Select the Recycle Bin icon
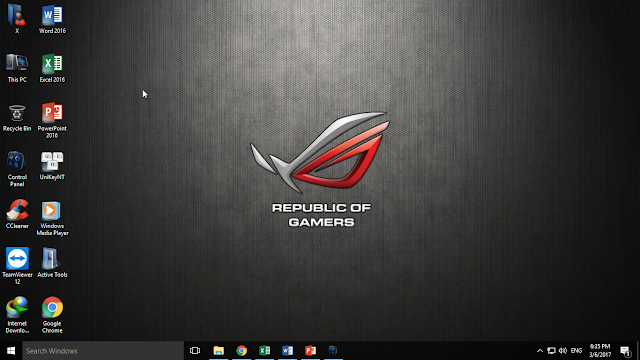640x360 pixels. (17, 118)
